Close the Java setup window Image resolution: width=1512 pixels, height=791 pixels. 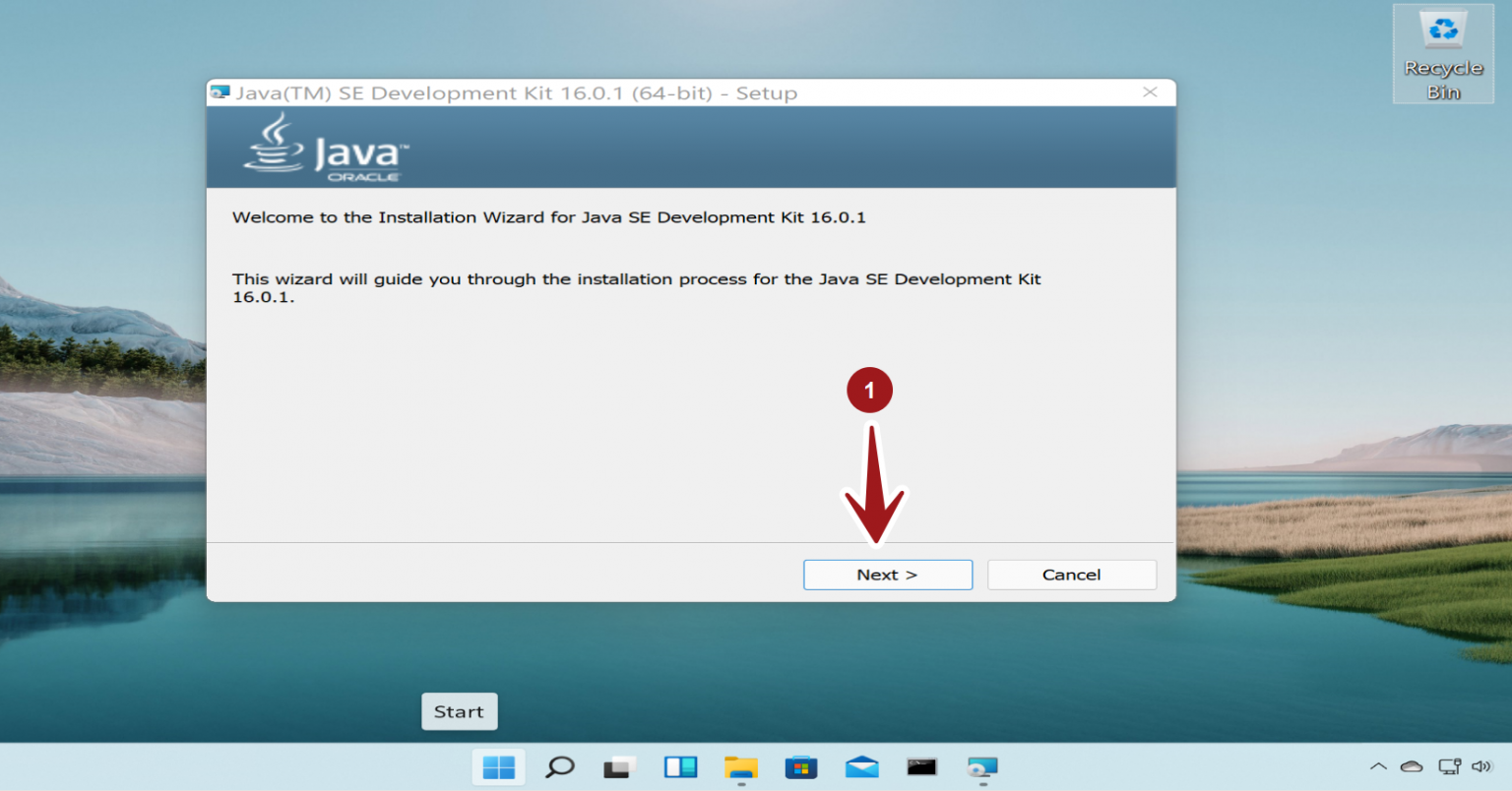tap(1150, 91)
